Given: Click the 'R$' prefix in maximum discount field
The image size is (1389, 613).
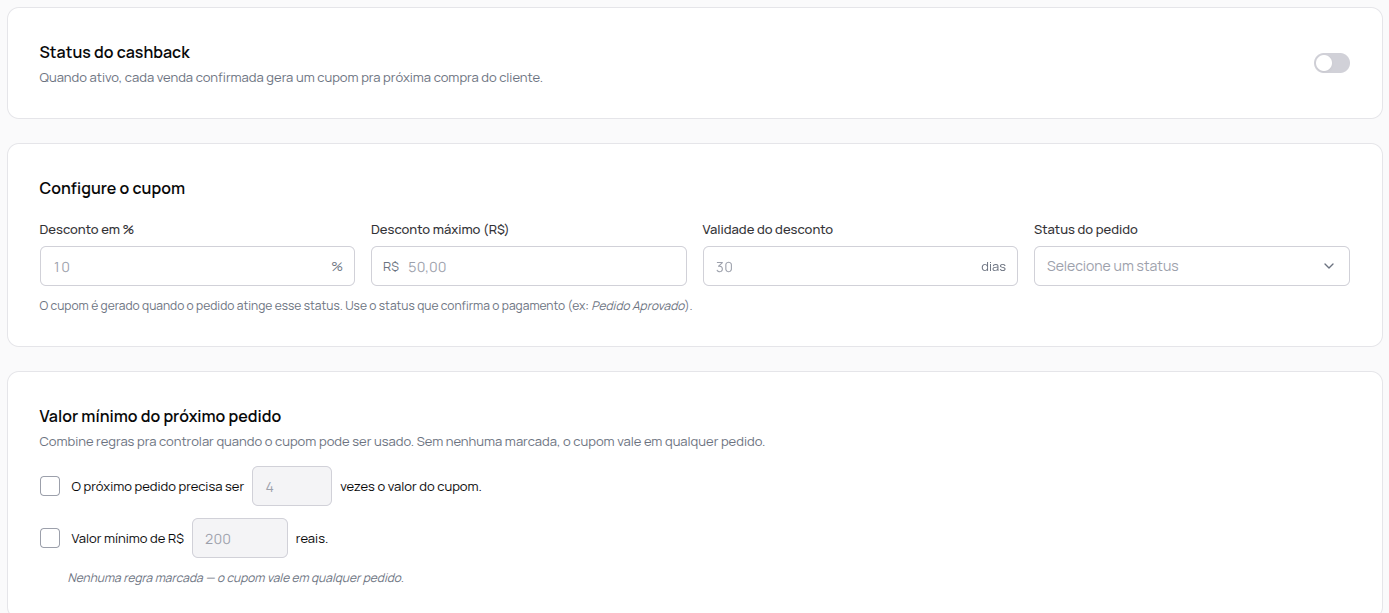Looking at the screenshot, I should coord(391,266).
